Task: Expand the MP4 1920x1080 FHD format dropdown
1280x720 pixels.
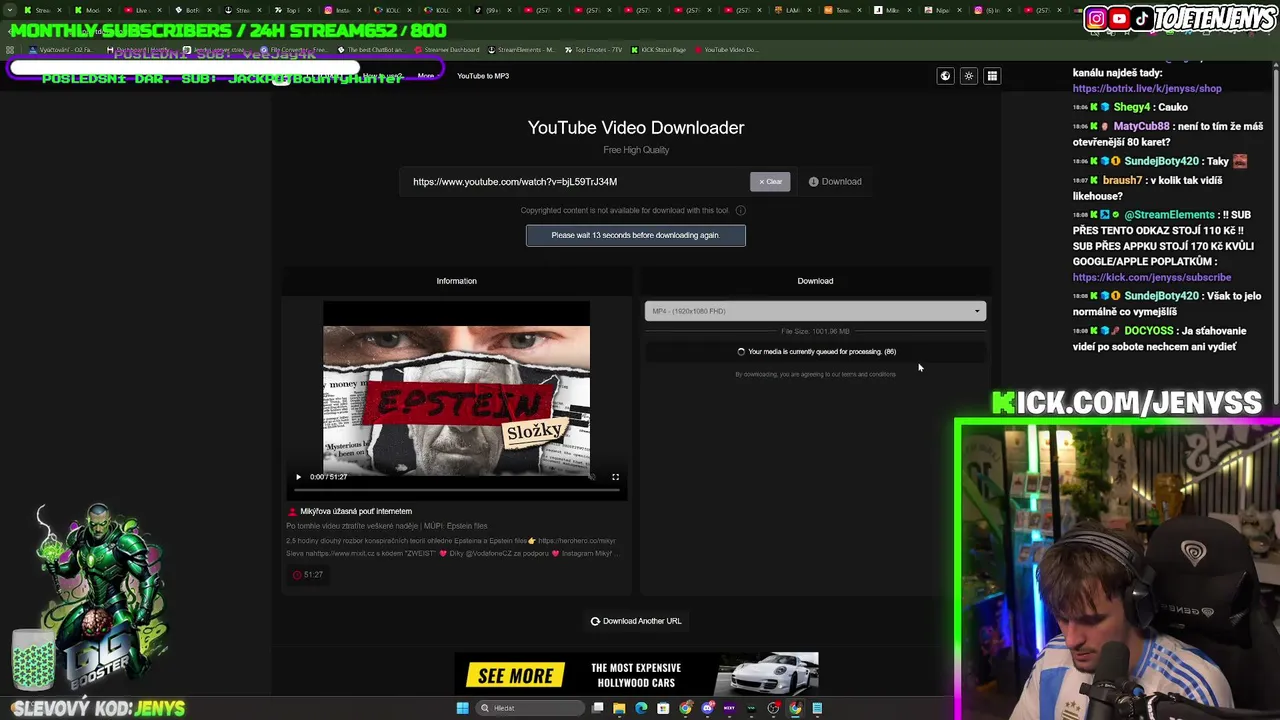Action: click(815, 311)
